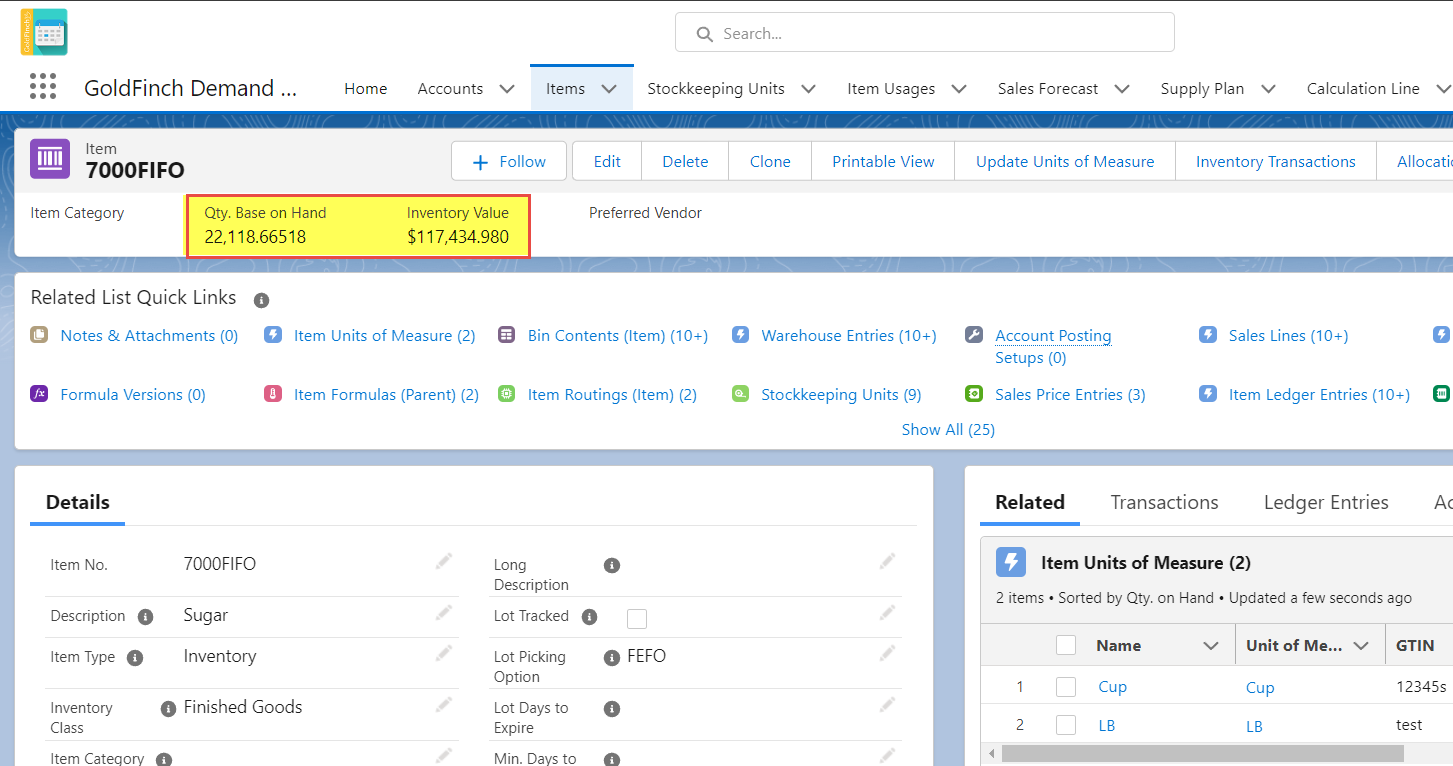This screenshot has width=1453, height=766.
Task: Open the App Launcher dots grid
Action: pyautogui.click(x=43, y=87)
